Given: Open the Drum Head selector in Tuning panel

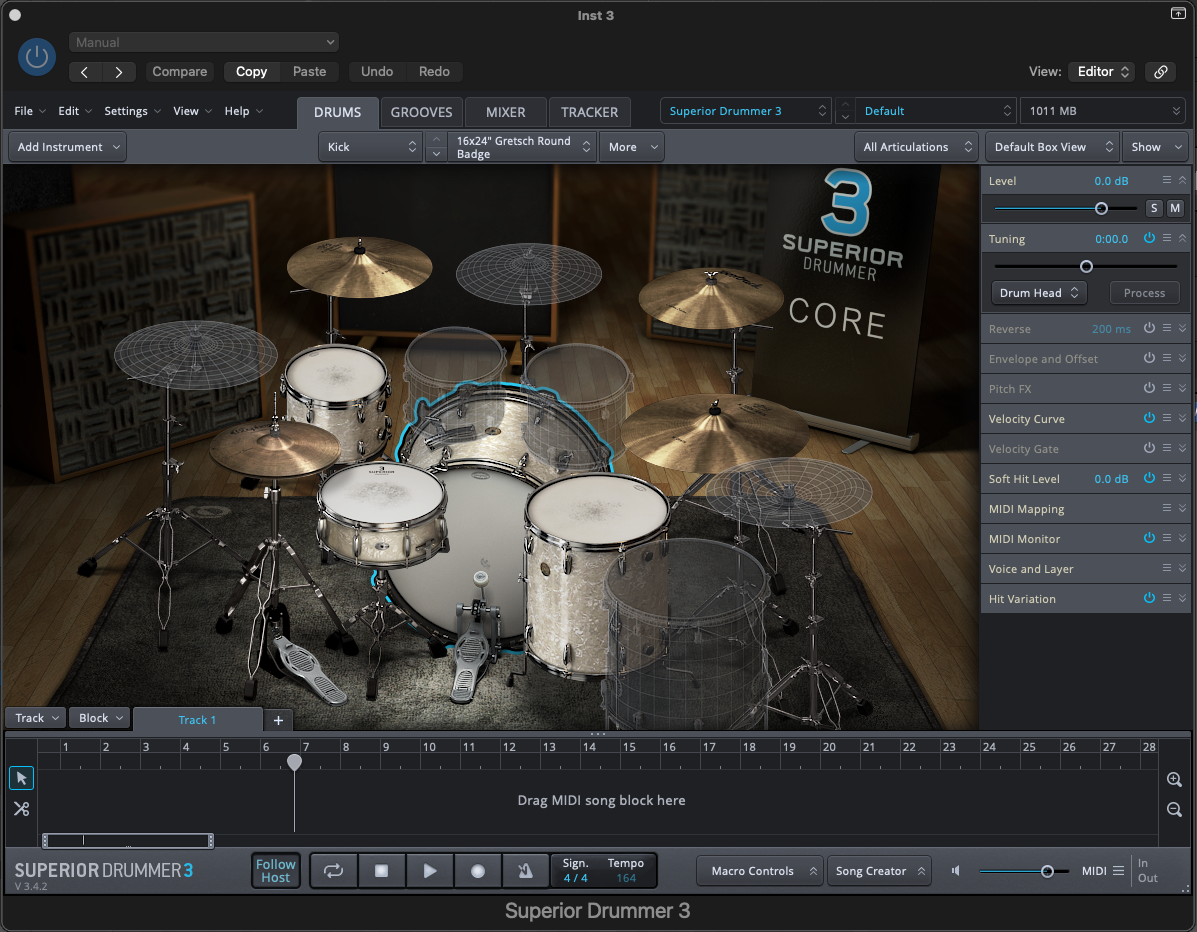Looking at the screenshot, I should 1038,292.
